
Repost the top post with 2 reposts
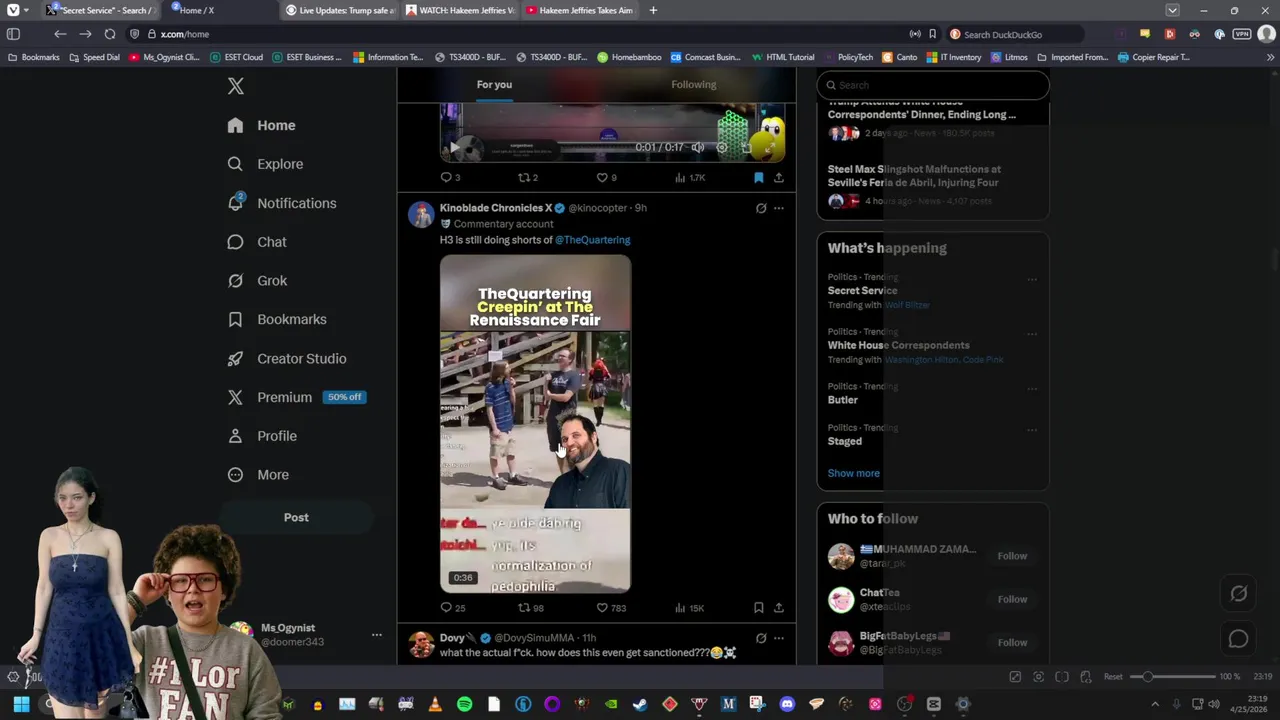528,178
